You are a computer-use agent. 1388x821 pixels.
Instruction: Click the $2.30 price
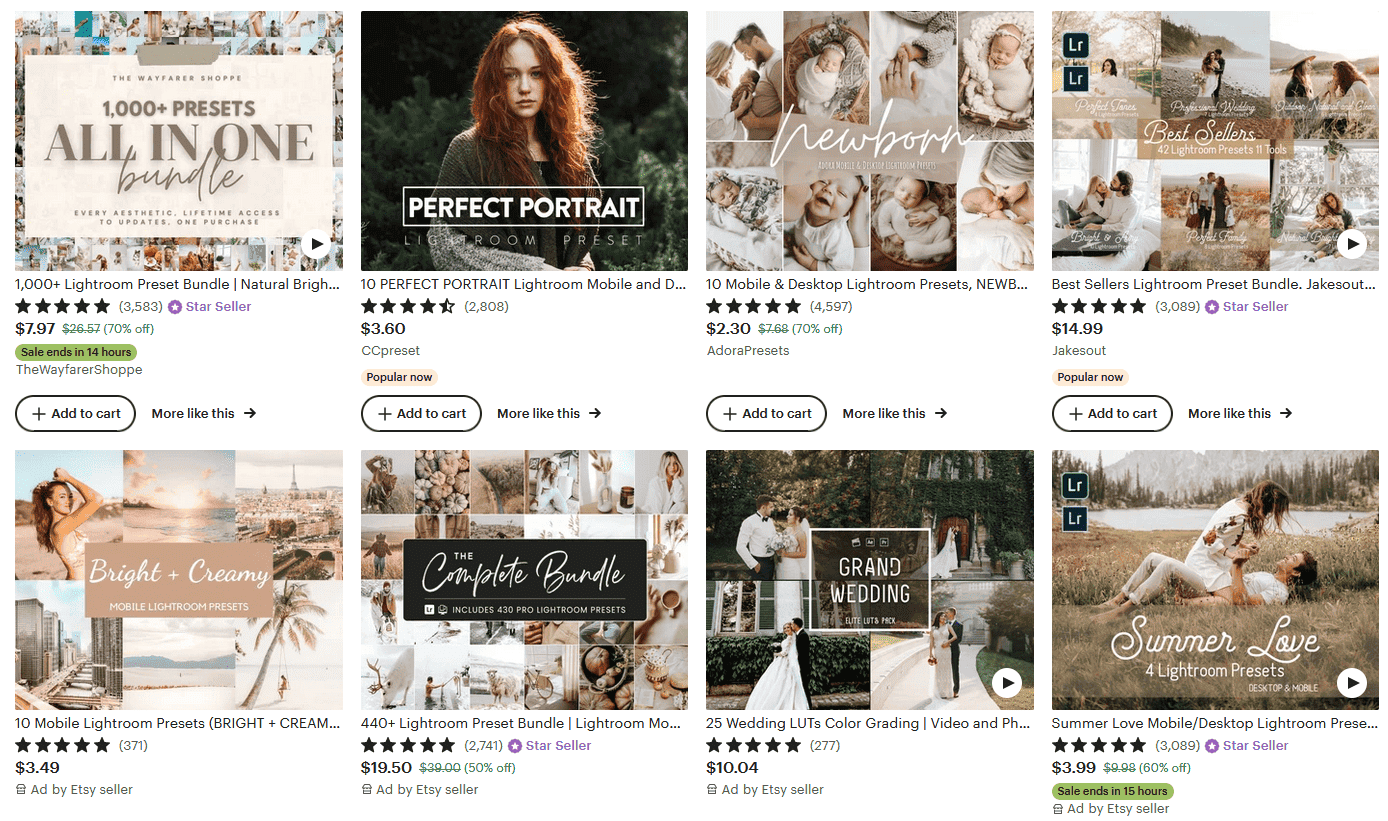coord(728,328)
